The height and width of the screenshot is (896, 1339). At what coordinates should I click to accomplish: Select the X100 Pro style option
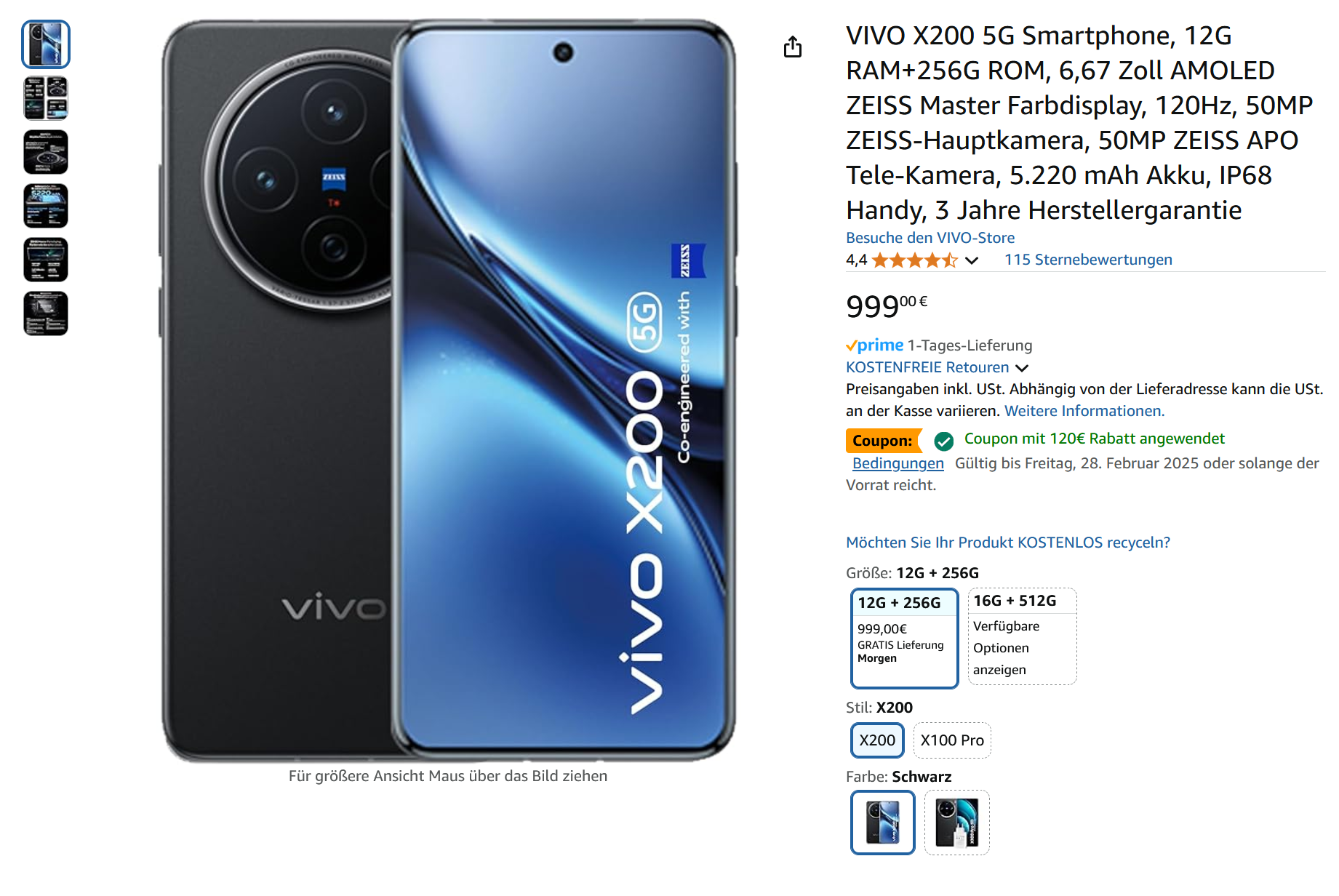point(952,740)
